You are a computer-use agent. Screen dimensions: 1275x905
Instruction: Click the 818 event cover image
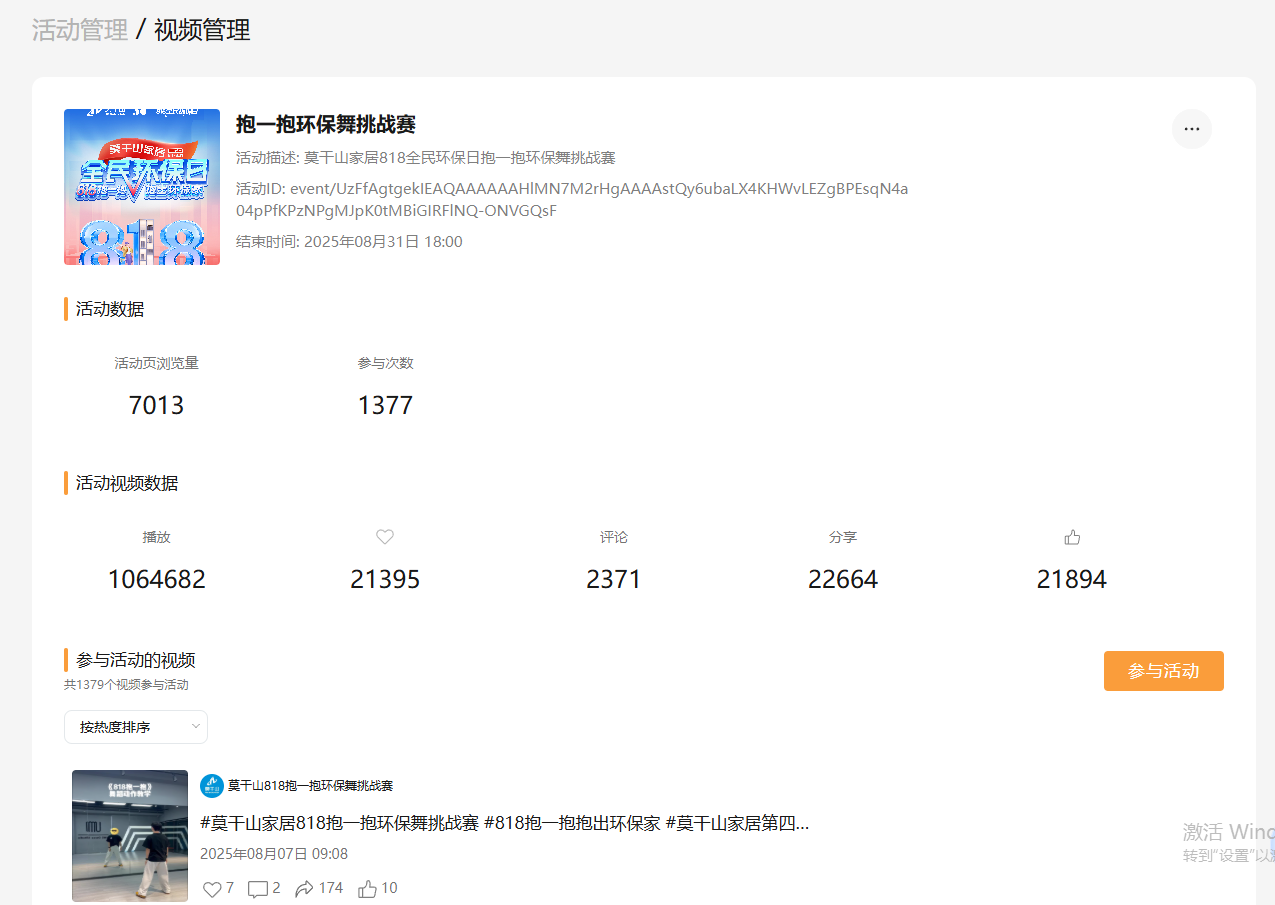click(142, 187)
